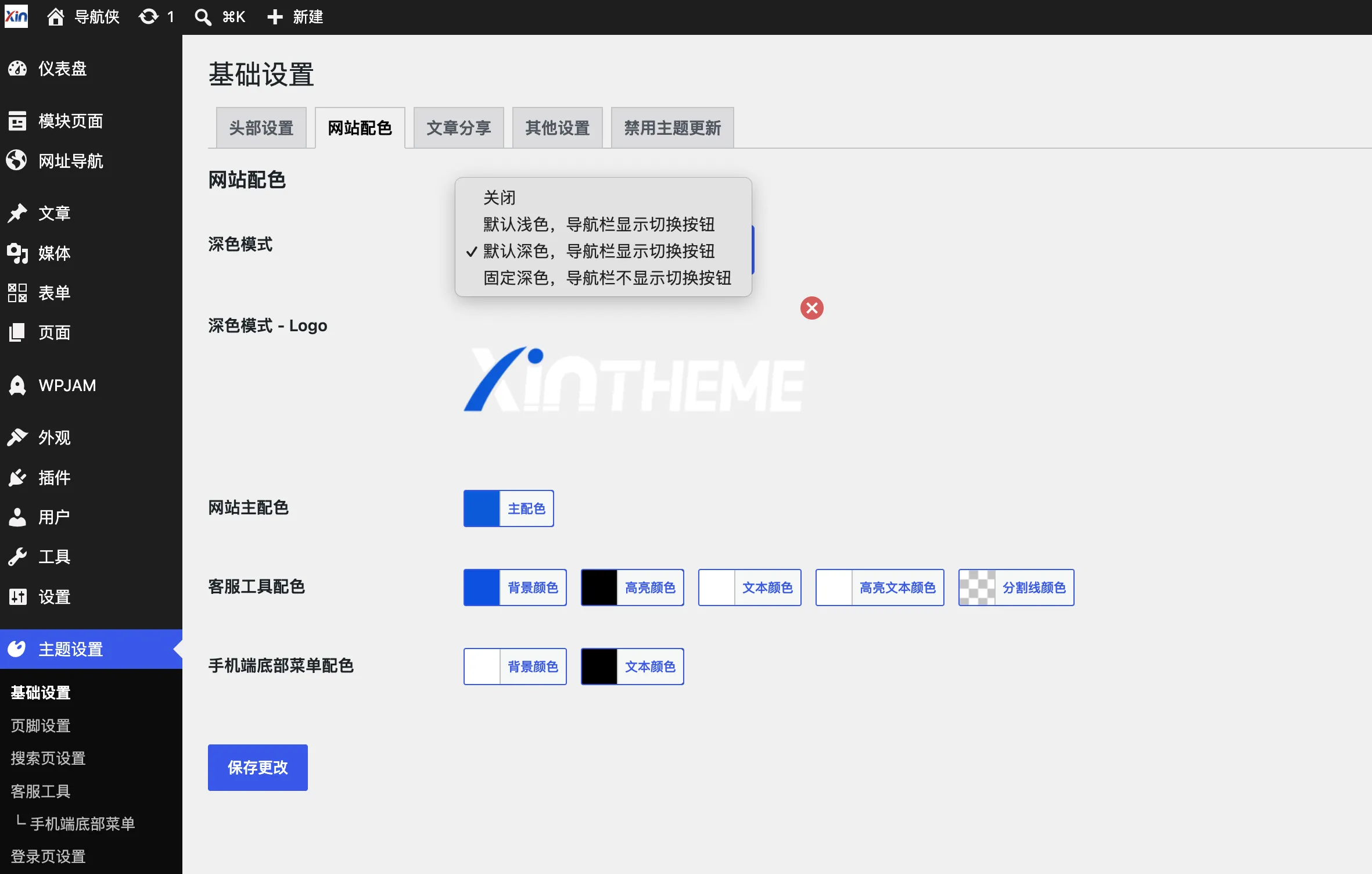Screen dimensions: 1372x874
Task: Click the Xin site logo icon
Action: click(x=16, y=17)
